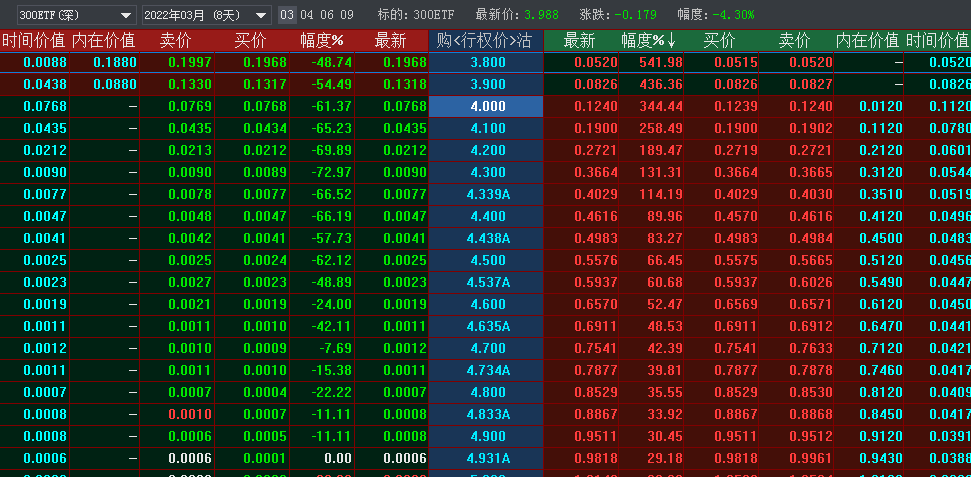Image resolution: width=971 pixels, height=477 pixels.
Task: Click strike price 4.931A
Action: click(x=487, y=458)
